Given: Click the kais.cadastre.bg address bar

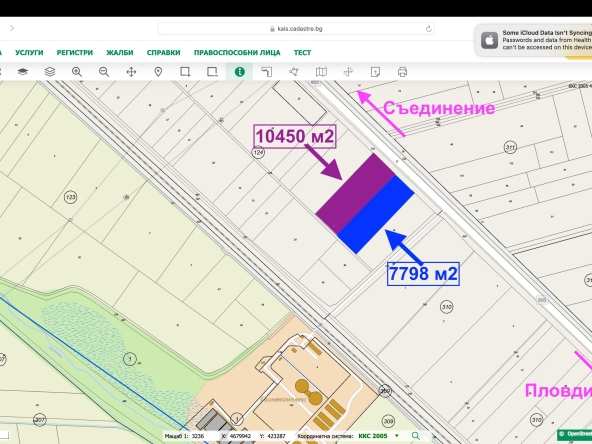Looking at the screenshot, I should coord(296,29).
